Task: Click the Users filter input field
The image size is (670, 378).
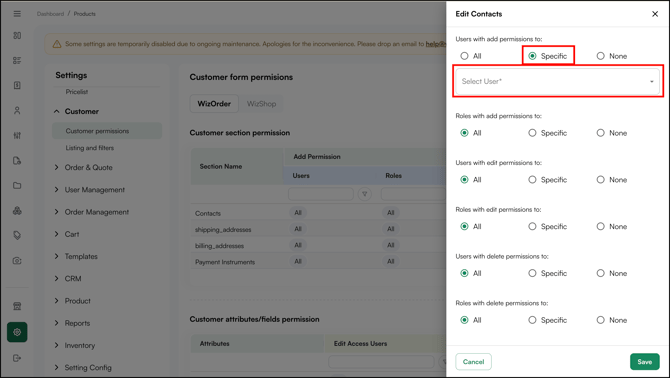Action: [x=321, y=194]
